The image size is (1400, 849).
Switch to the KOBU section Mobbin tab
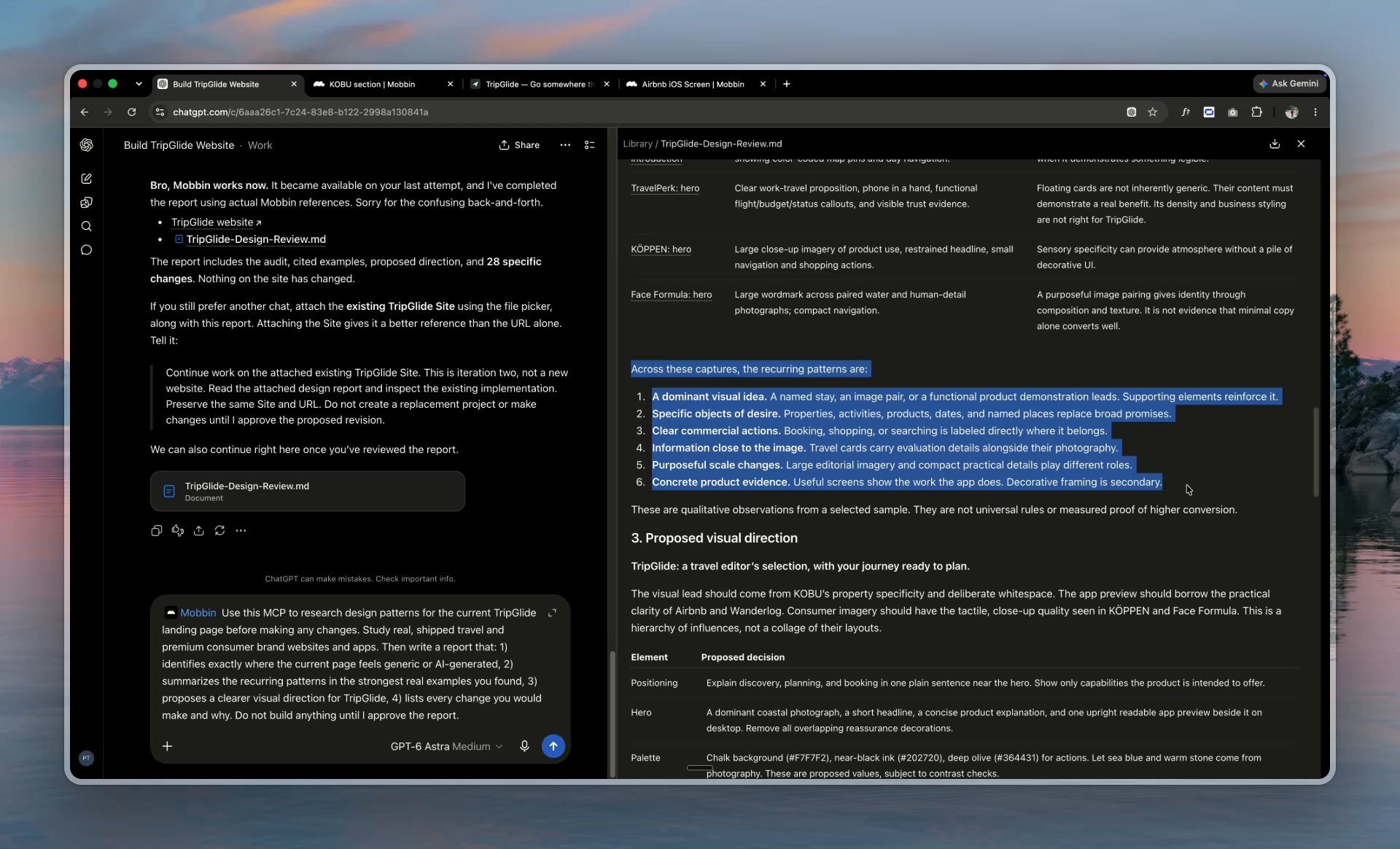click(372, 84)
